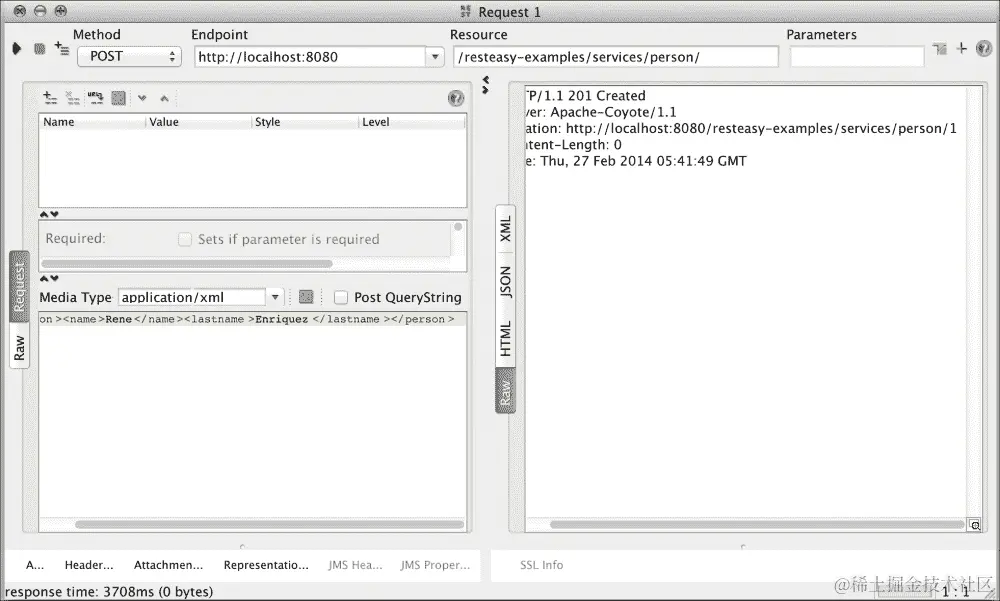Click the response panel horizontal scrollbar
Screen dimensions: 1000x601
[757, 524]
